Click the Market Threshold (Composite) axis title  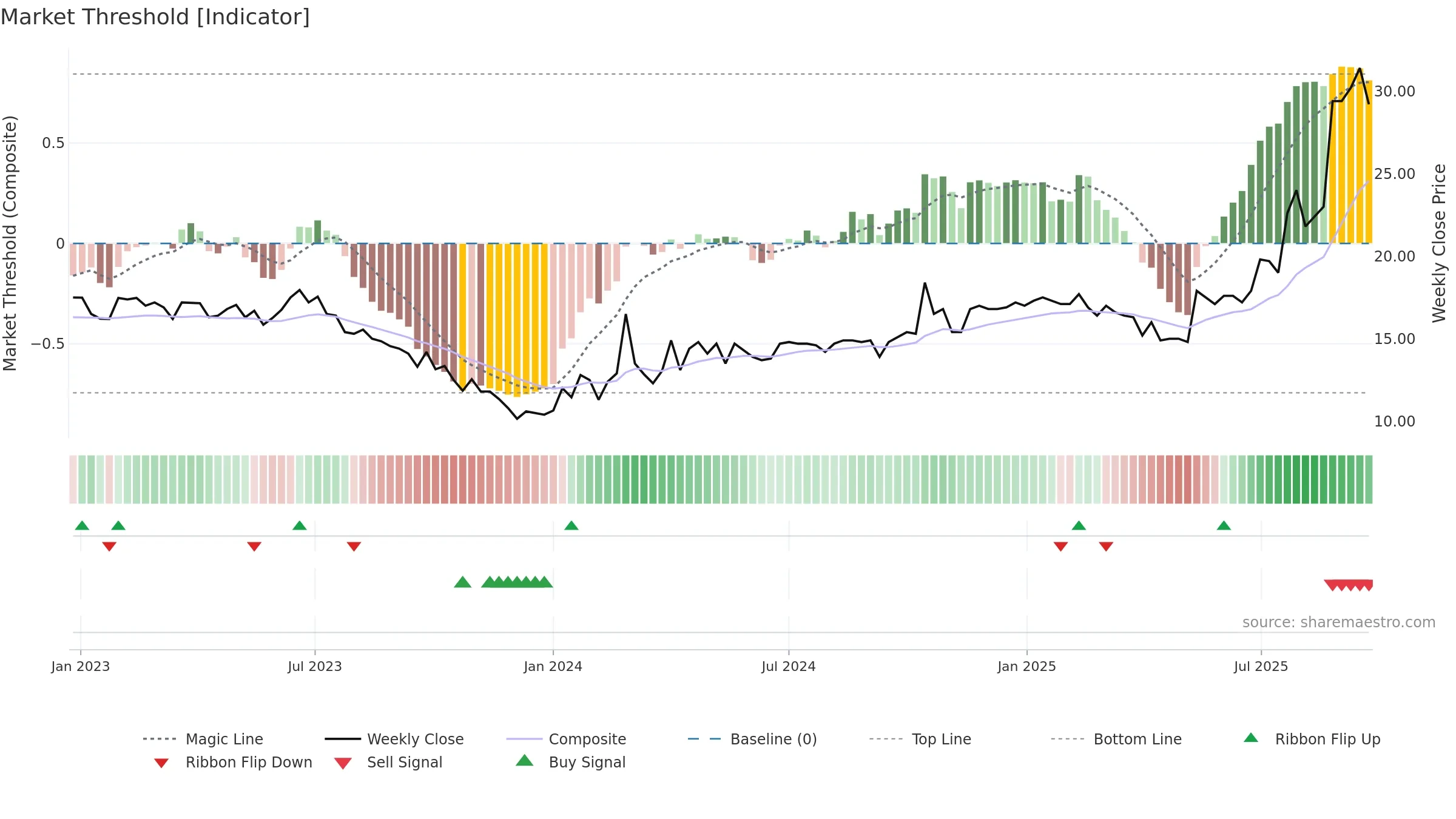(10, 243)
